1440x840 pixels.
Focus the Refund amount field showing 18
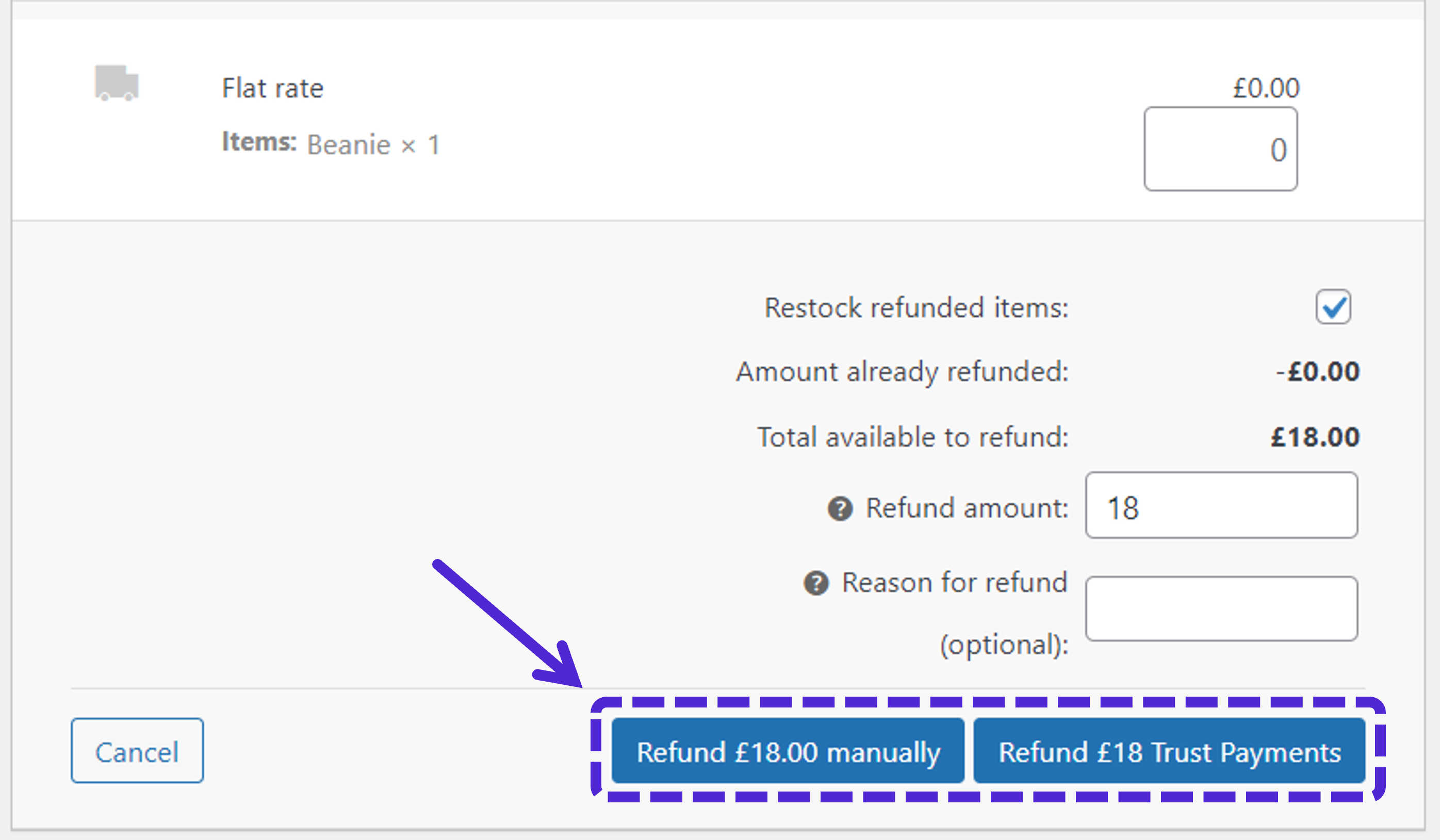[1221, 506]
